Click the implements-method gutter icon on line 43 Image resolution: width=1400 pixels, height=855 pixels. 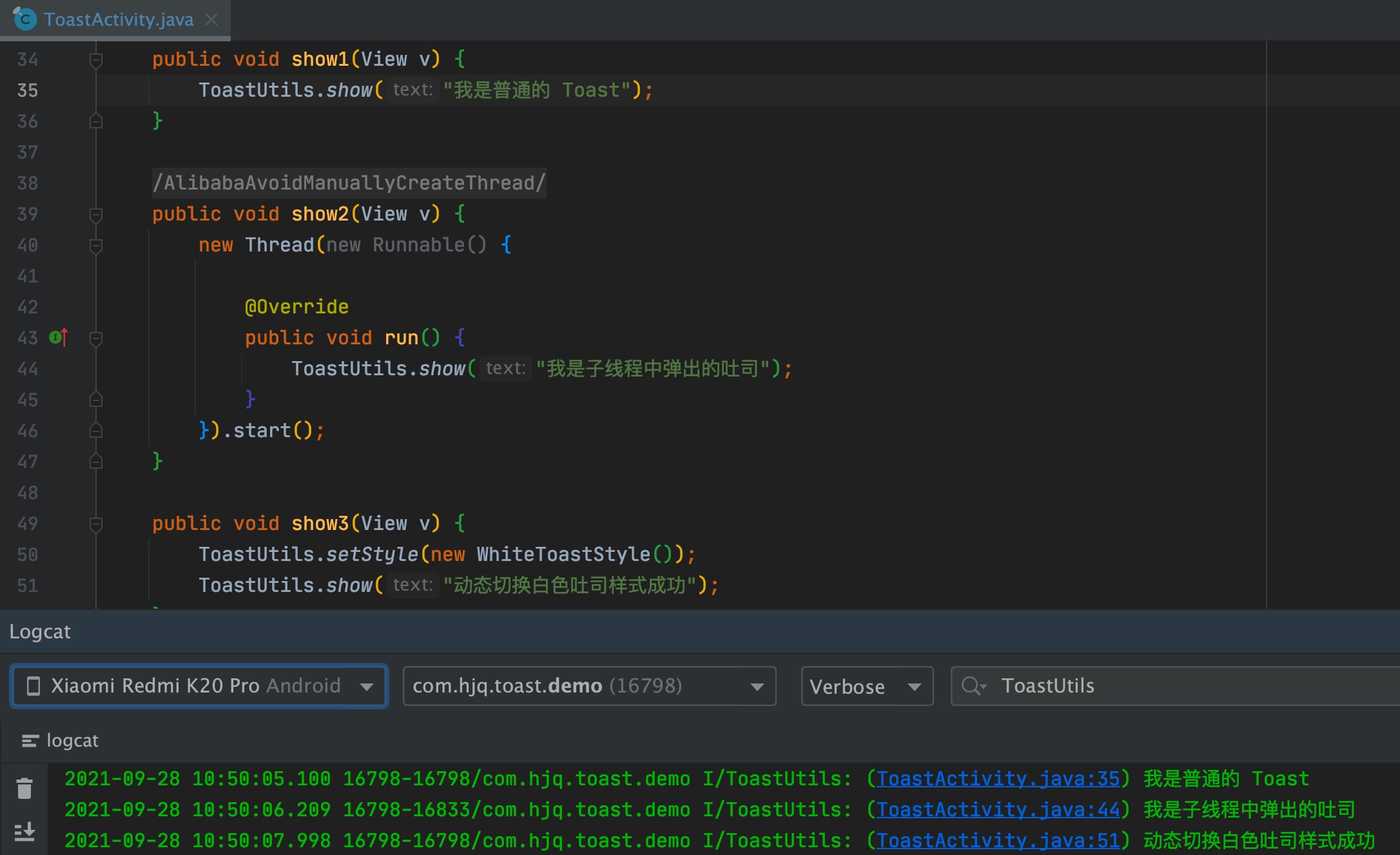[58, 337]
